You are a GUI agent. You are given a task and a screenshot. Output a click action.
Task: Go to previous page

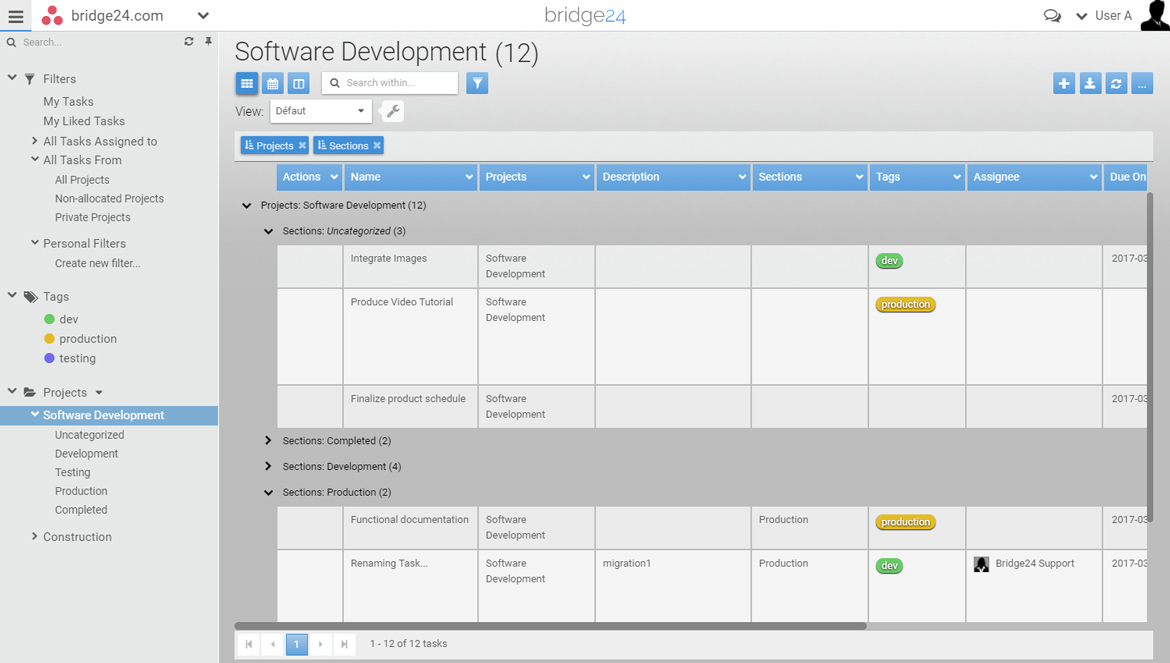272,644
